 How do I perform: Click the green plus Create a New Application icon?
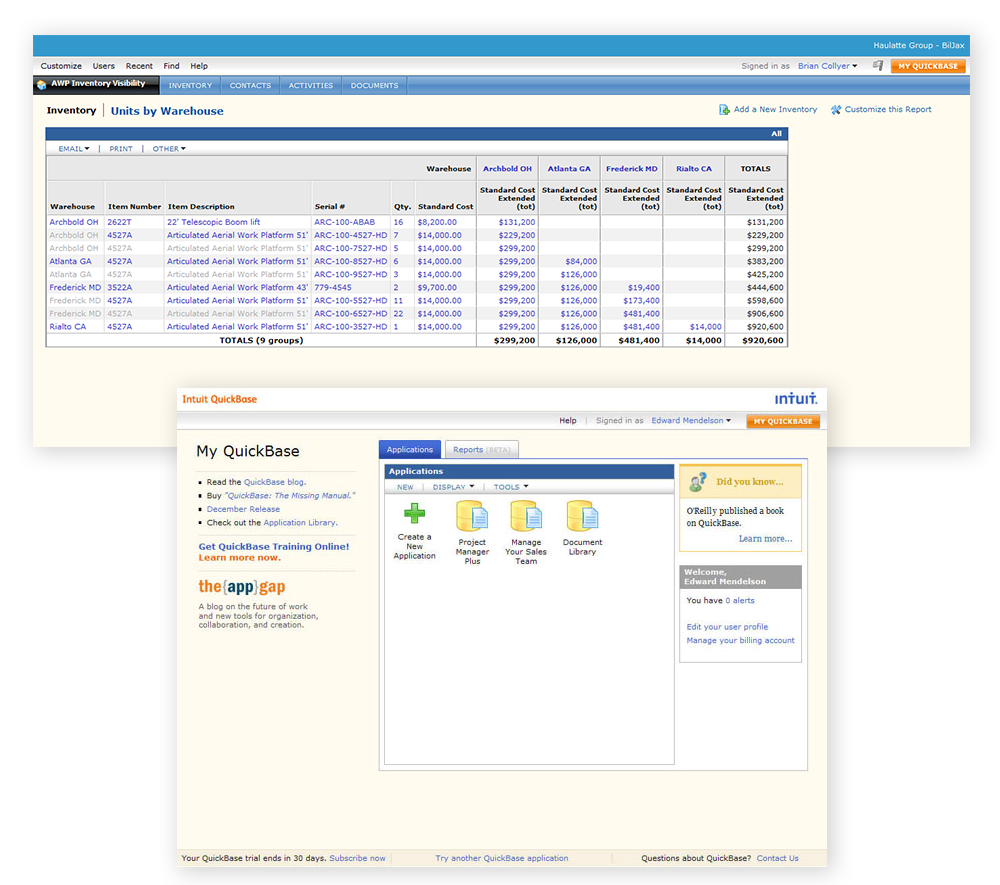tap(415, 513)
